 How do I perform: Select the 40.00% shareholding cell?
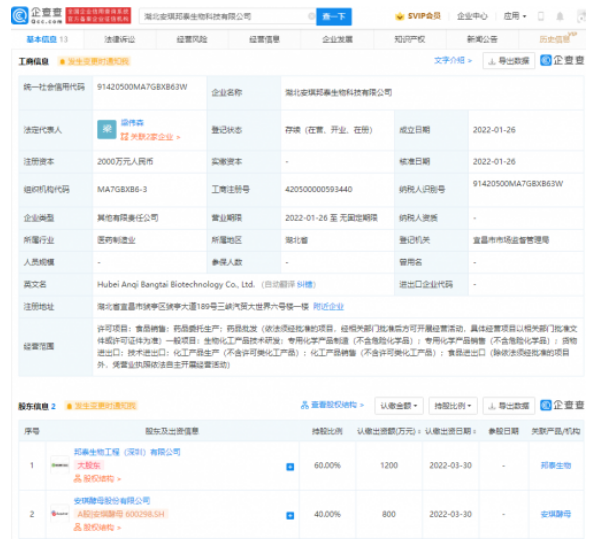(327, 514)
